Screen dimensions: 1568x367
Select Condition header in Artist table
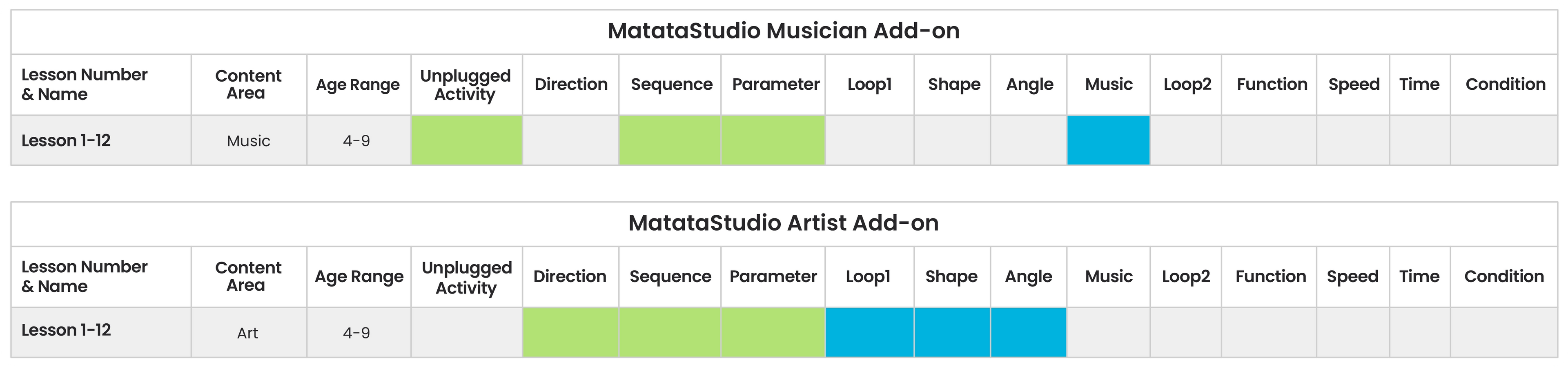pos(1503,276)
